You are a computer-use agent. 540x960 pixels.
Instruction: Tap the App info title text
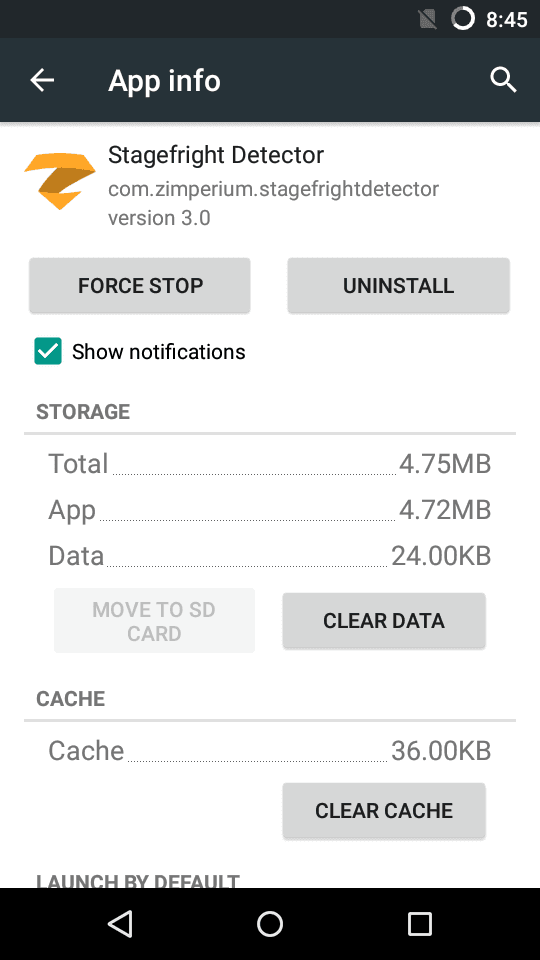[164, 80]
